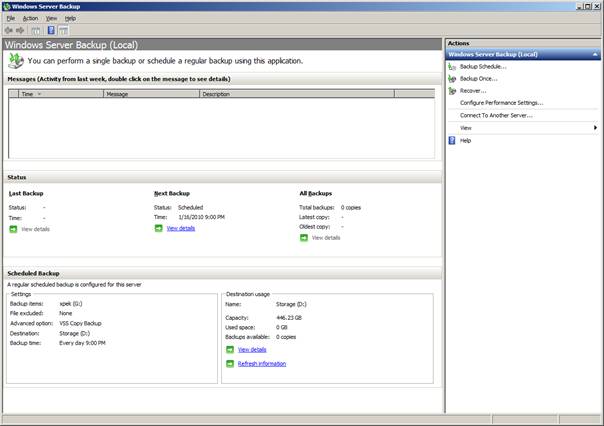Open the Action menu
The image size is (604, 426).
point(30,18)
